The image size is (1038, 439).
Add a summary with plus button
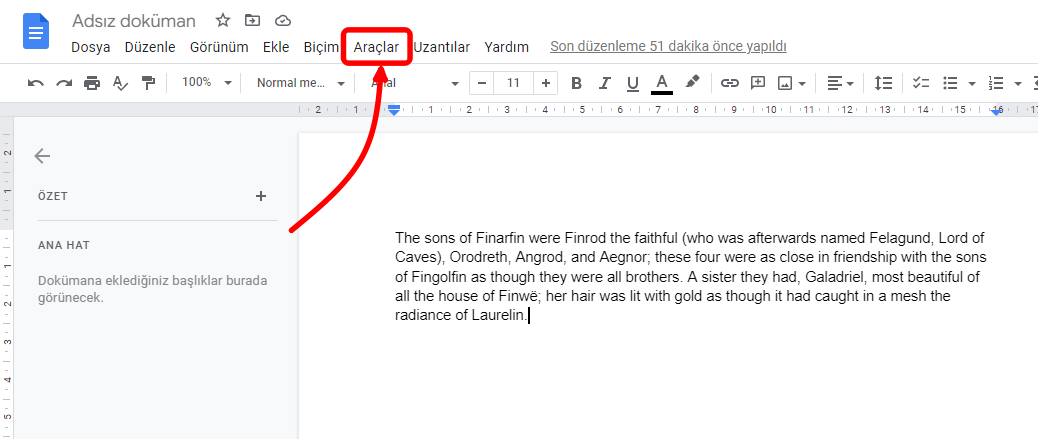coord(261,196)
